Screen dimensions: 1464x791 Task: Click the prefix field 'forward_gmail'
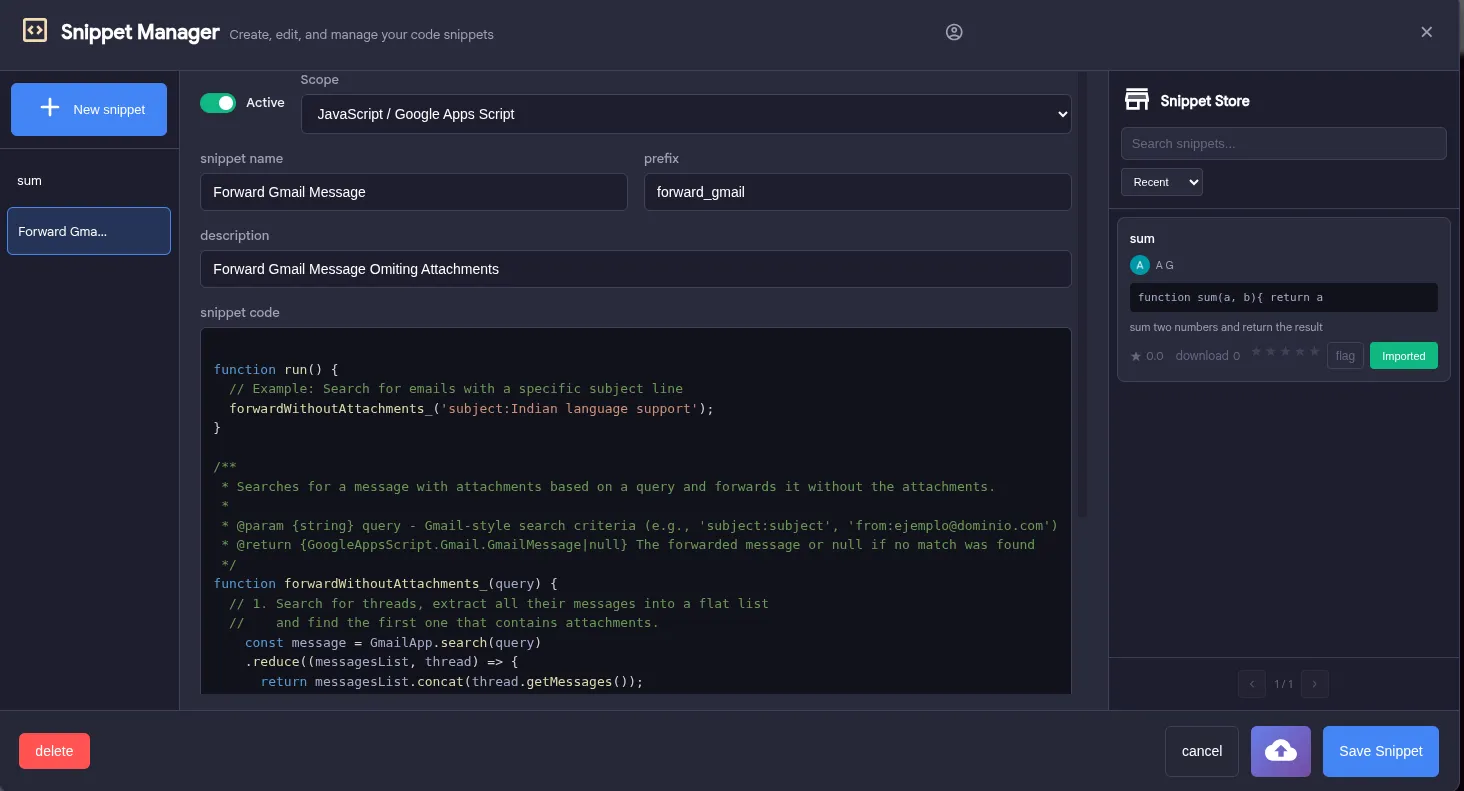click(x=857, y=192)
